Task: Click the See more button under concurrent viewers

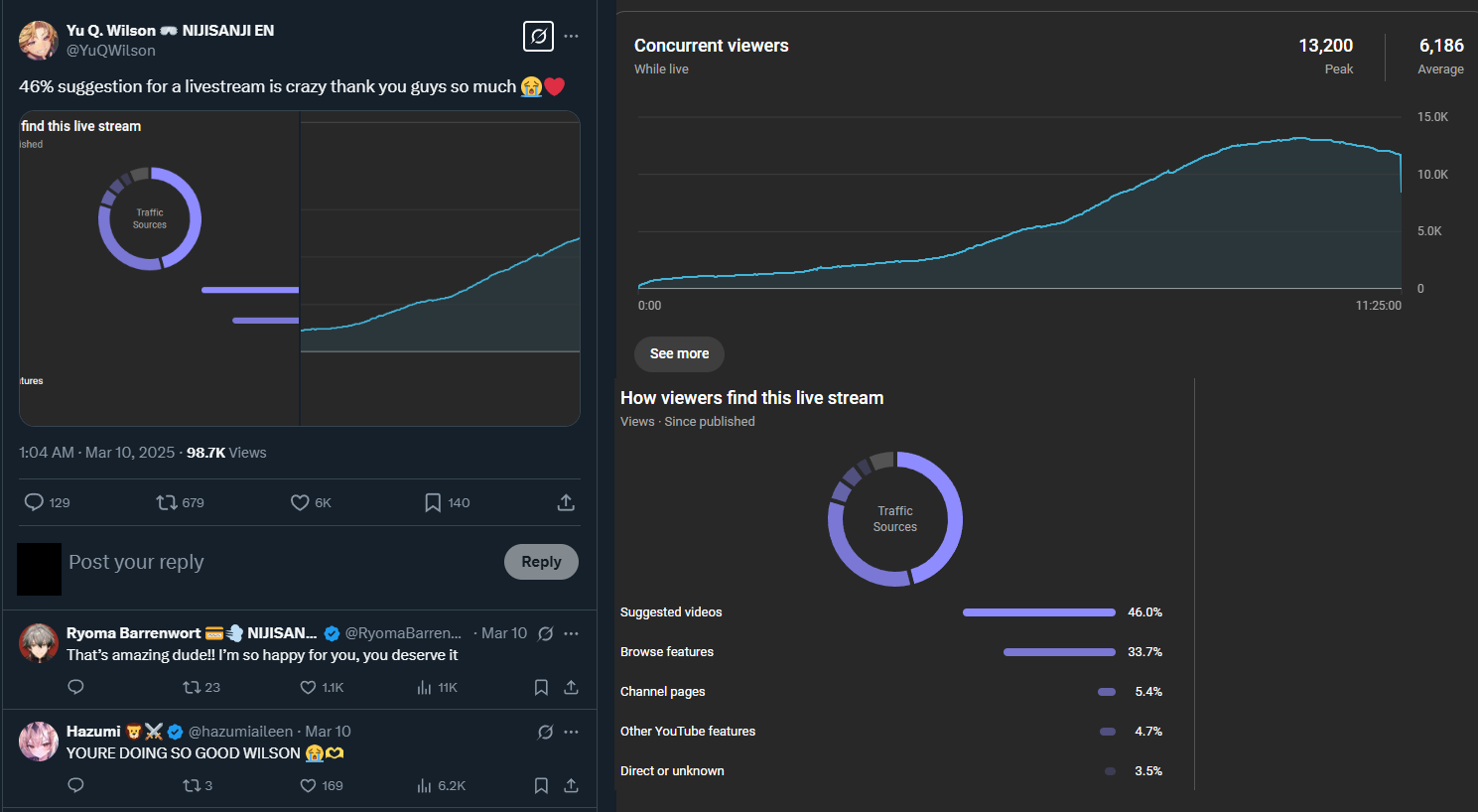Action: pos(679,353)
